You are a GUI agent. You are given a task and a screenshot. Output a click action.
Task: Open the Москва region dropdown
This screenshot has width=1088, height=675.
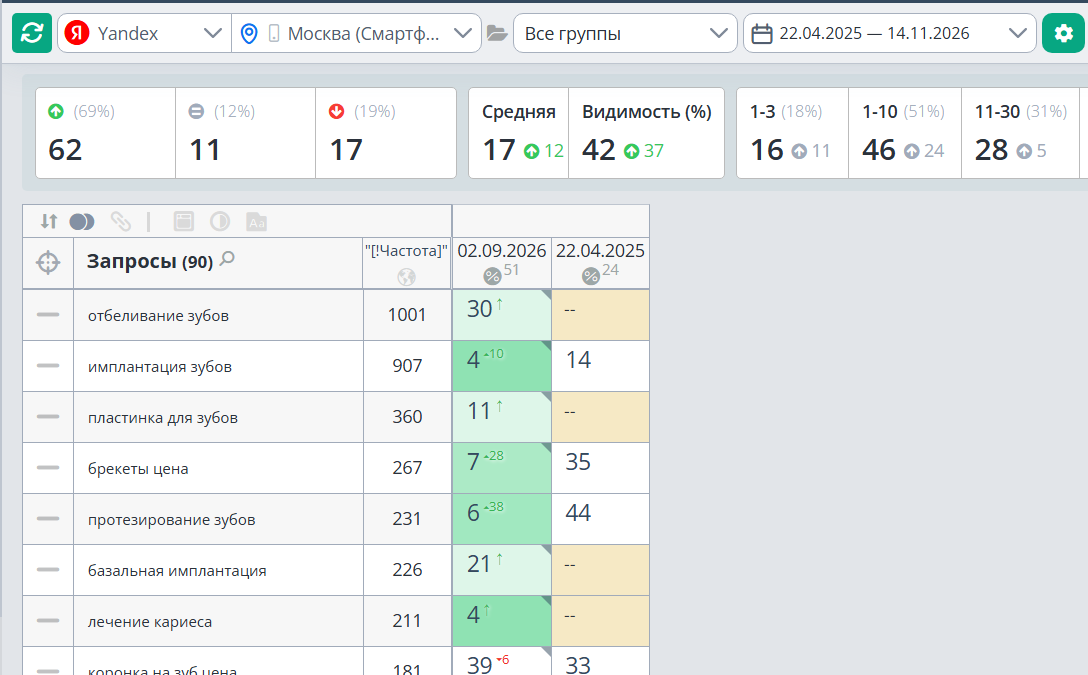[x=357, y=33]
